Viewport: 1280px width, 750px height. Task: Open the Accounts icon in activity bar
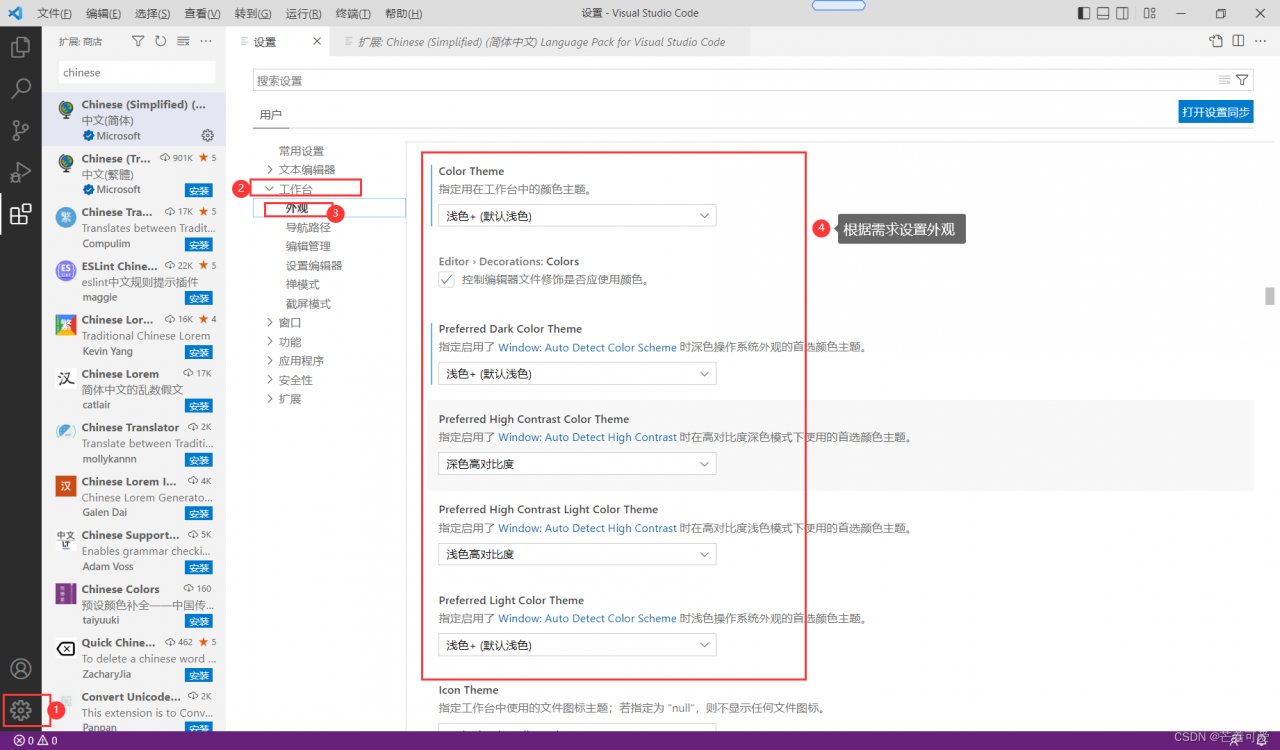coord(20,669)
